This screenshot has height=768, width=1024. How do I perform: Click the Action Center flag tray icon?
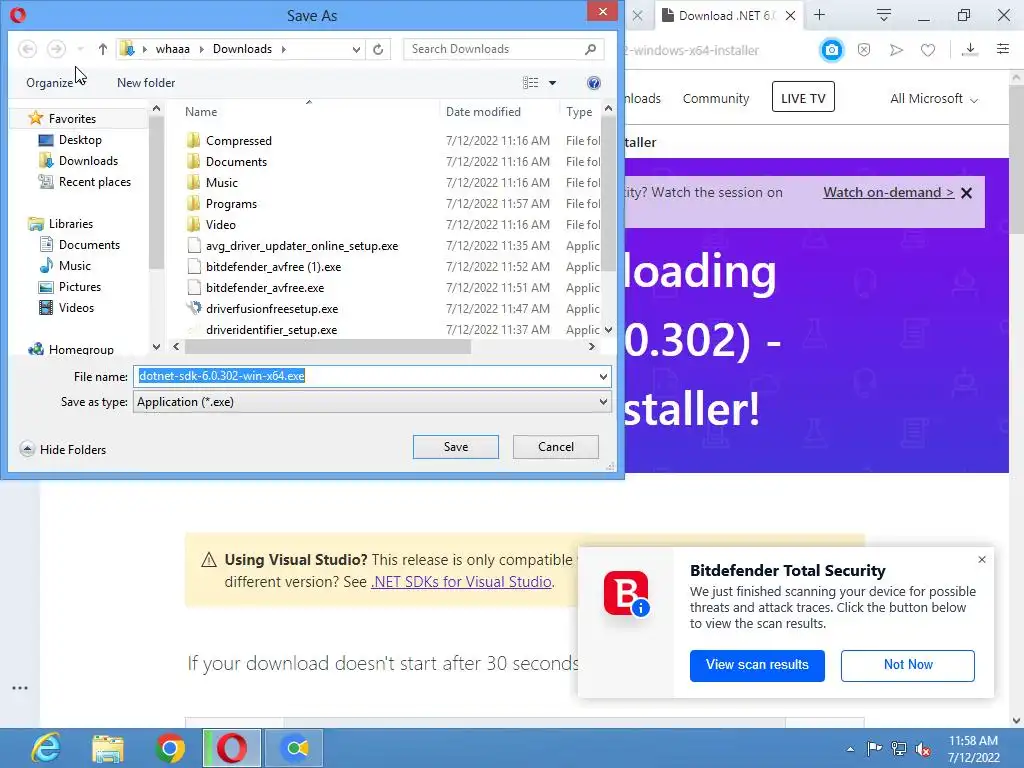click(x=874, y=749)
